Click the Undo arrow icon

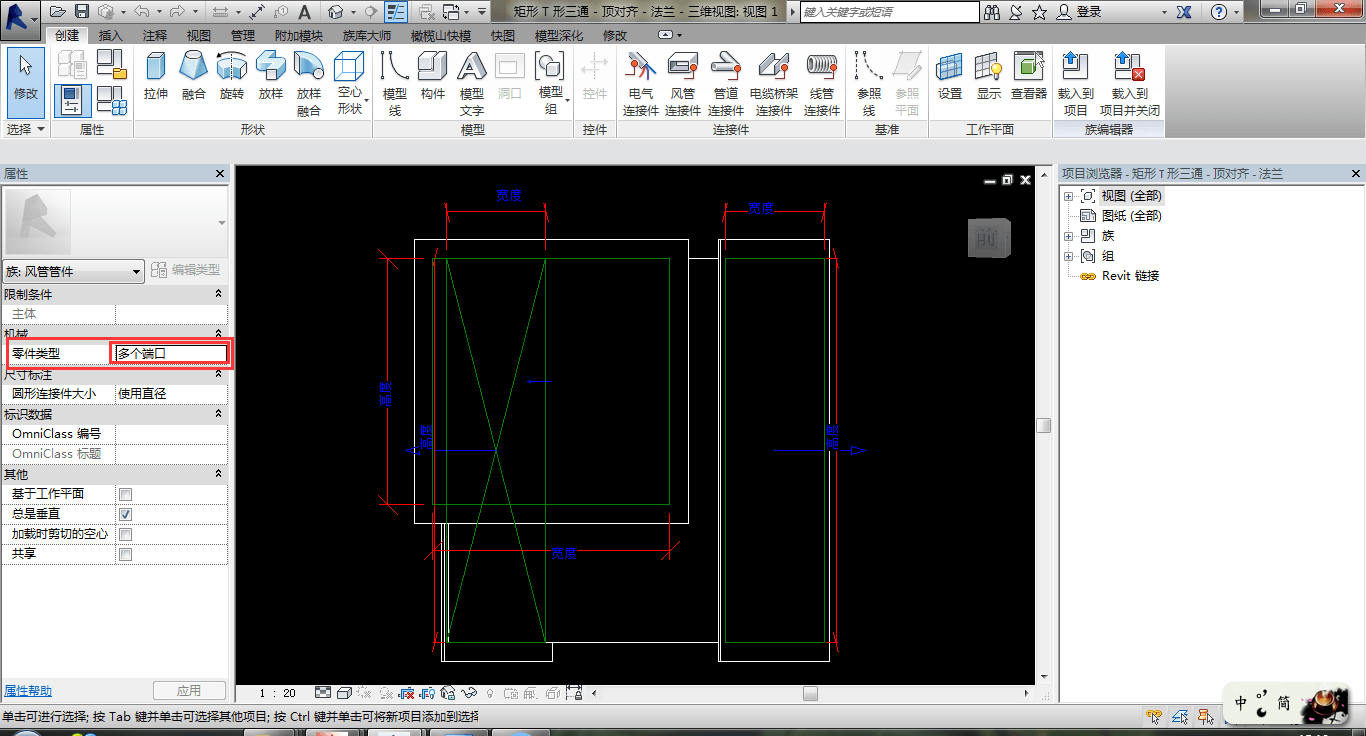(141, 12)
